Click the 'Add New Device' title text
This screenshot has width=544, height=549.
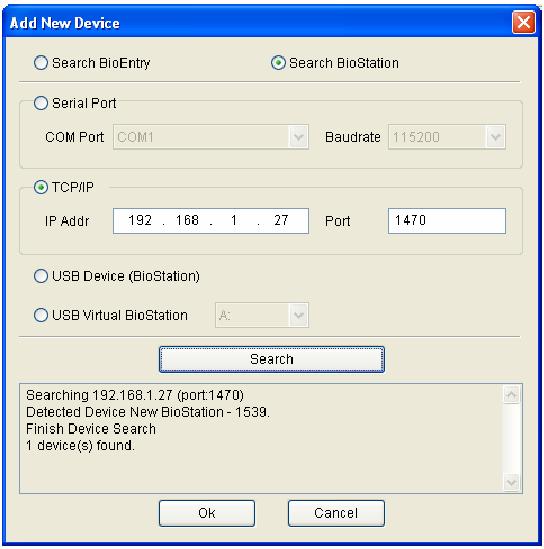pos(65,23)
